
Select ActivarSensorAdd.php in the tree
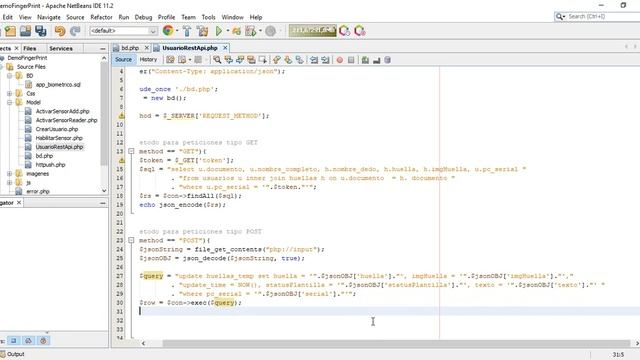[x=62, y=111]
